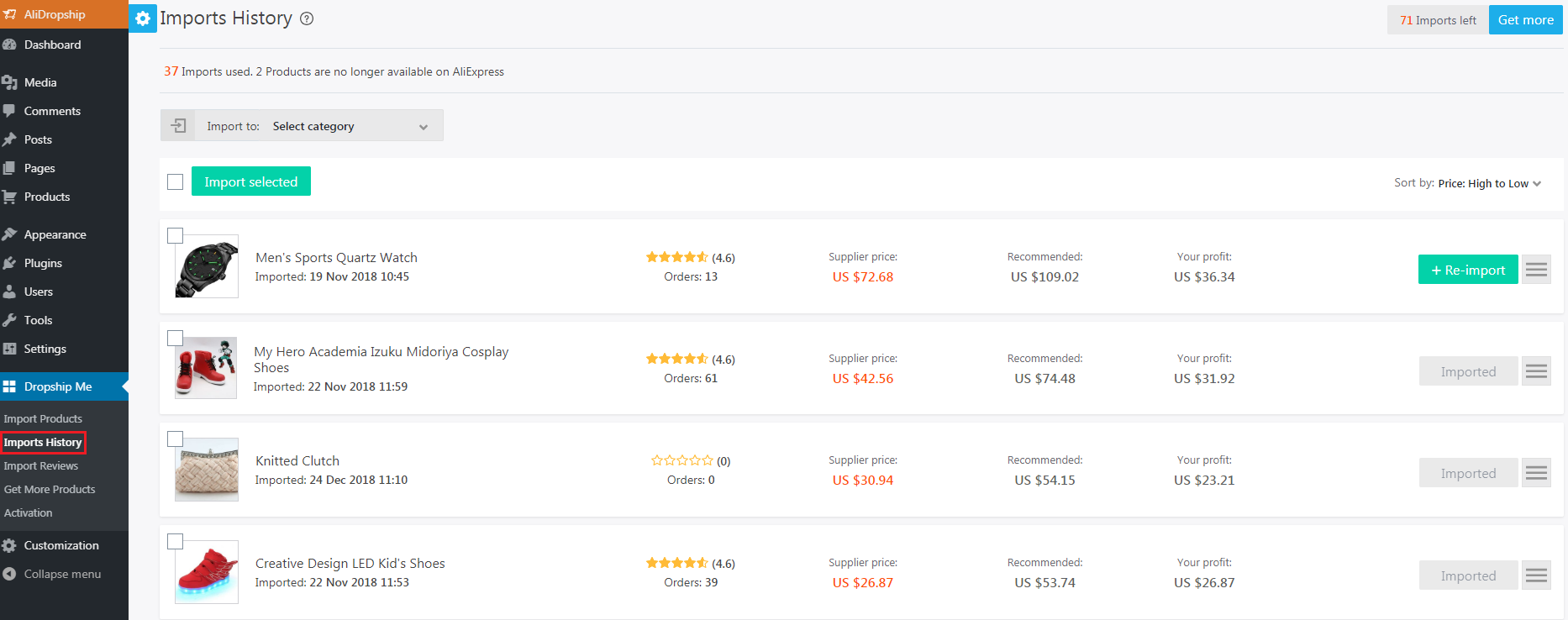Click the Pages icon in sidebar
Screen dimensions: 1568x620
tap(9, 168)
